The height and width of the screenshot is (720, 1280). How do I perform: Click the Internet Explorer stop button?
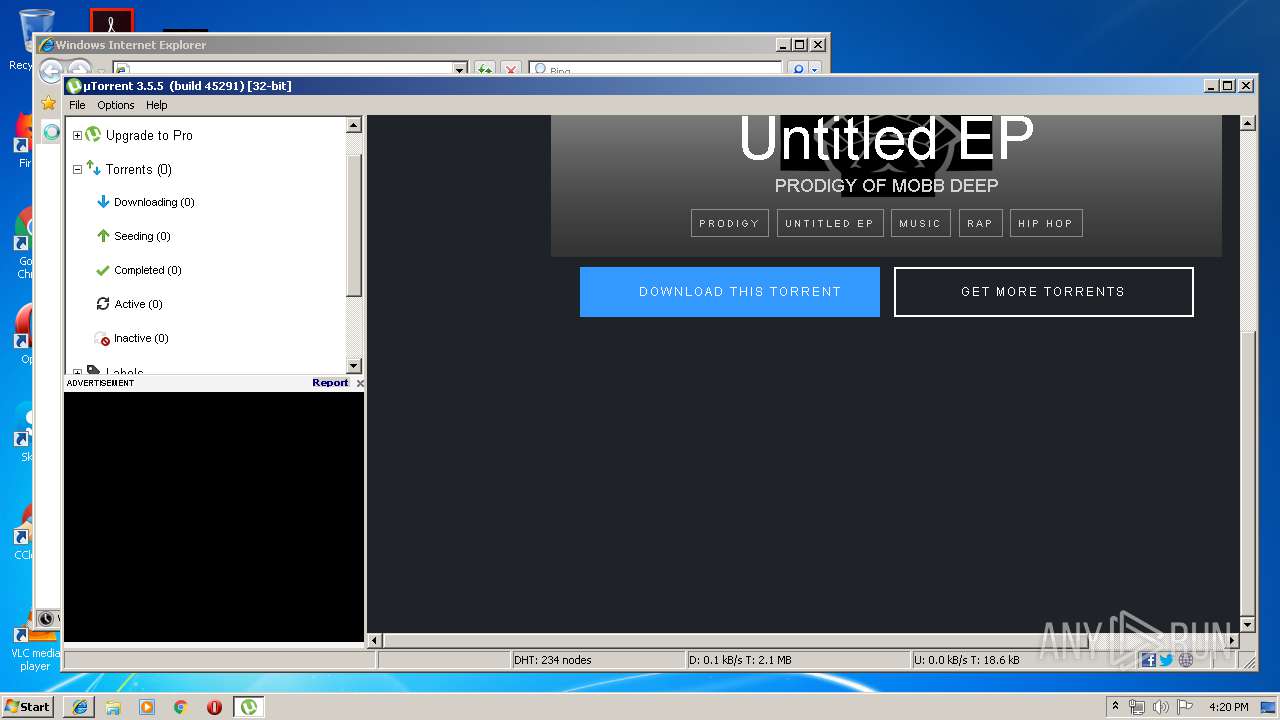tap(511, 70)
